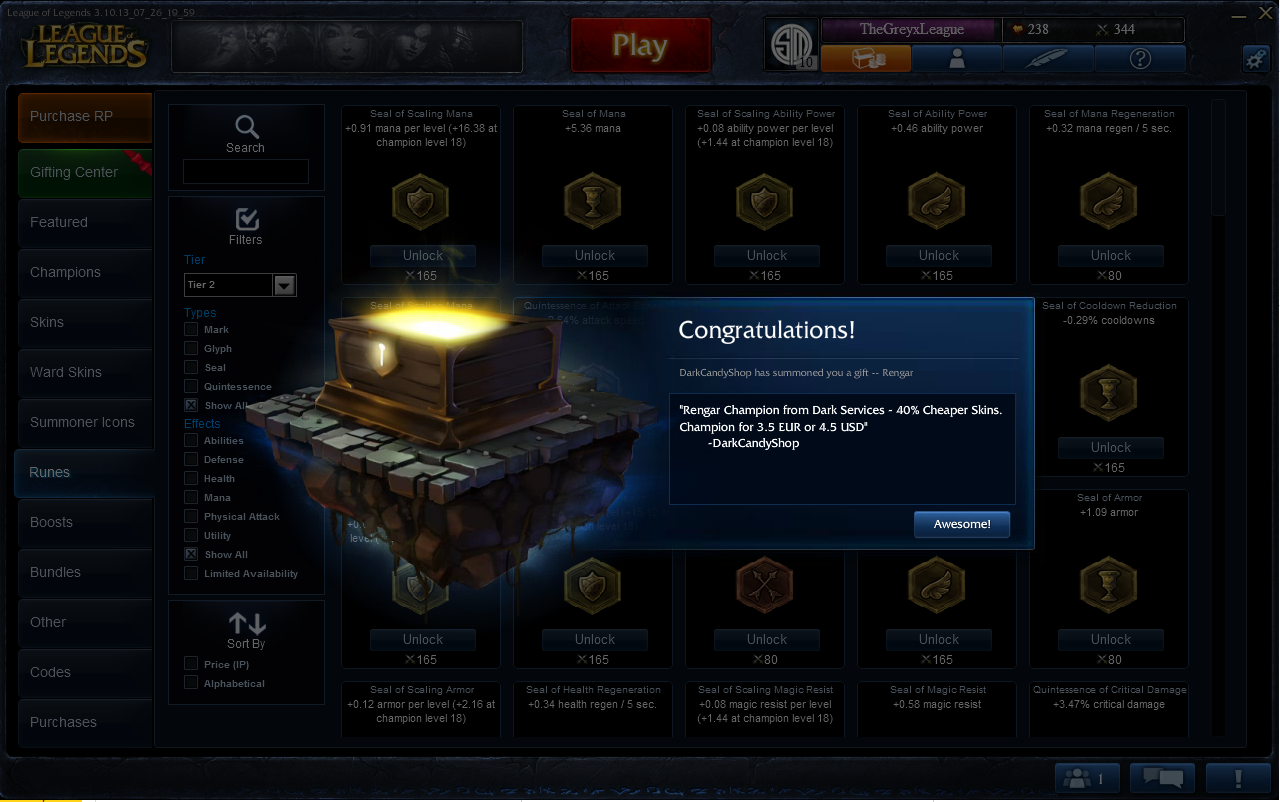Sort runes by Price (IP)

[191, 664]
